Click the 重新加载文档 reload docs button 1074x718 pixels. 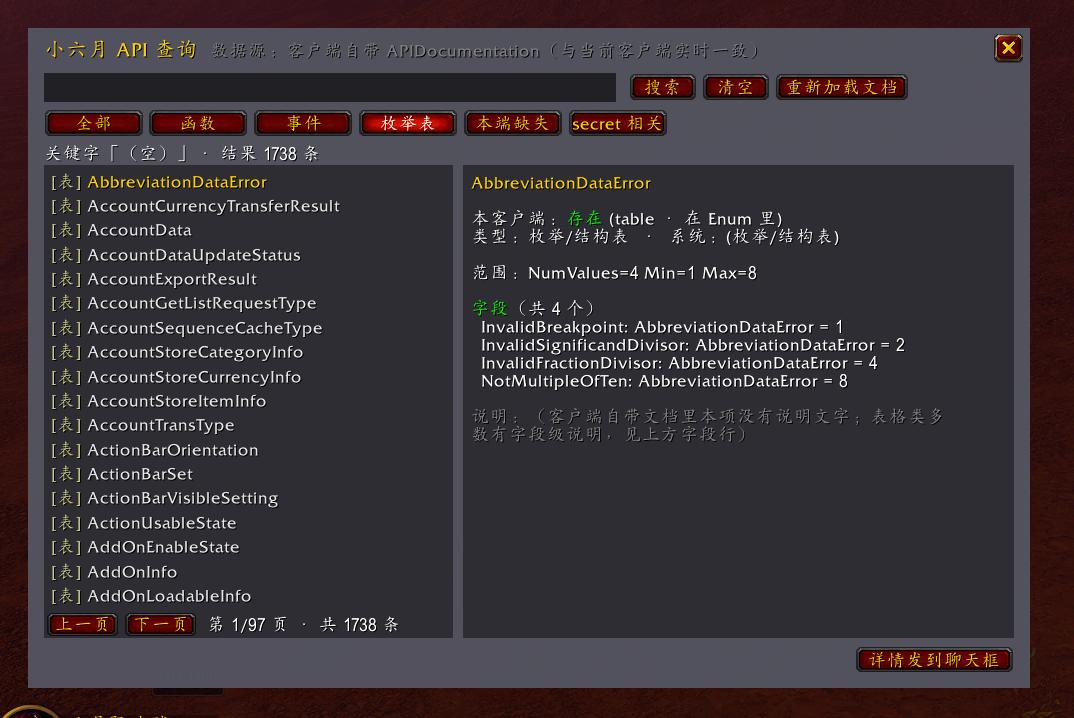(x=842, y=88)
